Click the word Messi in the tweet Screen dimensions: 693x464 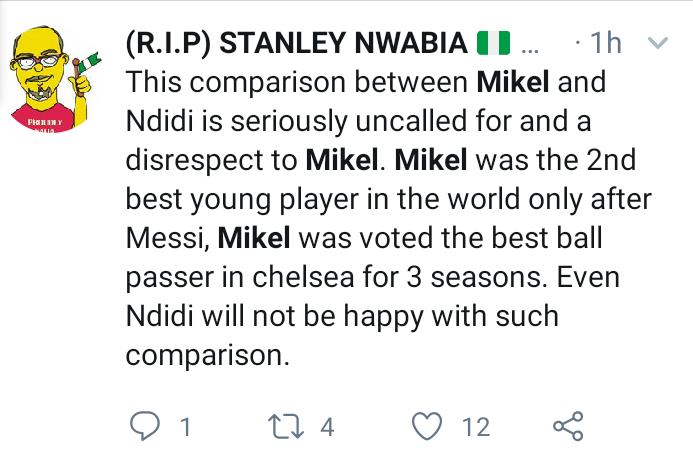click(x=164, y=239)
